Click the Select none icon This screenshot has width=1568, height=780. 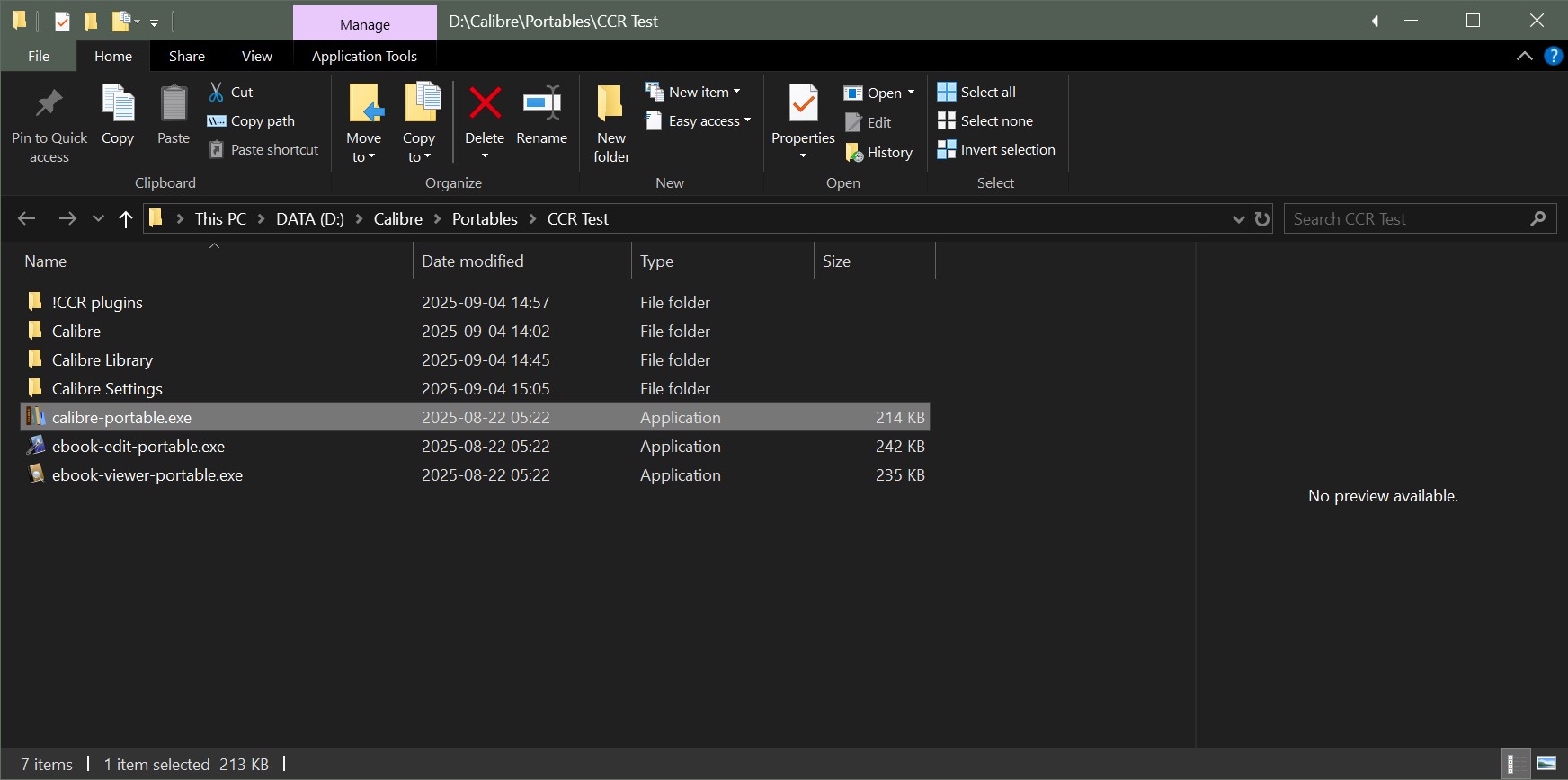pos(946,120)
